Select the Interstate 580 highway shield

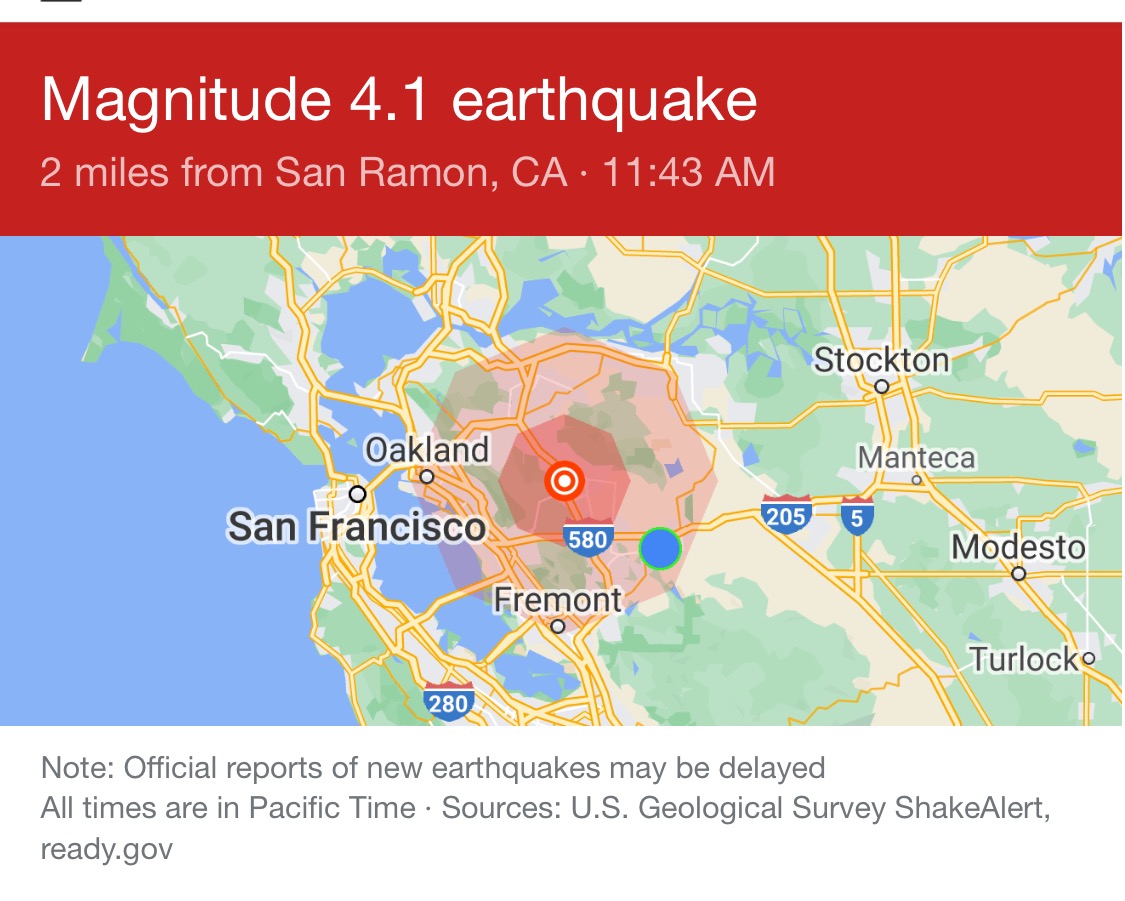[588, 538]
